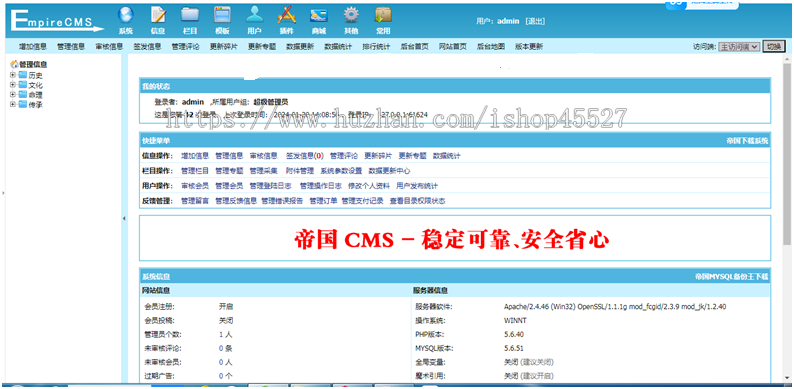Select 后台地图 in the top shortcut bar
794x389 pixels.
point(491,47)
